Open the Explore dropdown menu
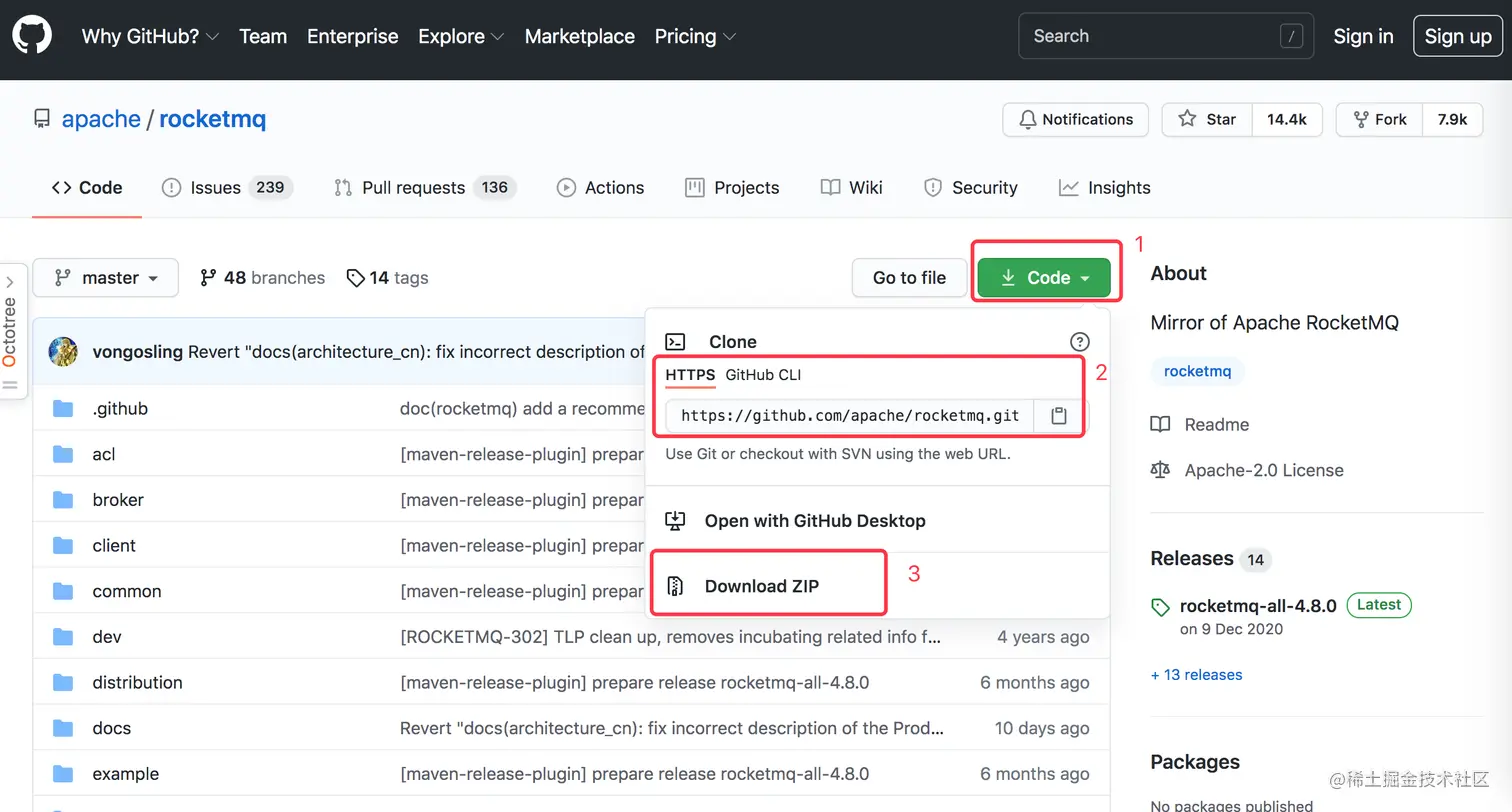The height and width of the screenshot is (812, 1512). (460, 36)
